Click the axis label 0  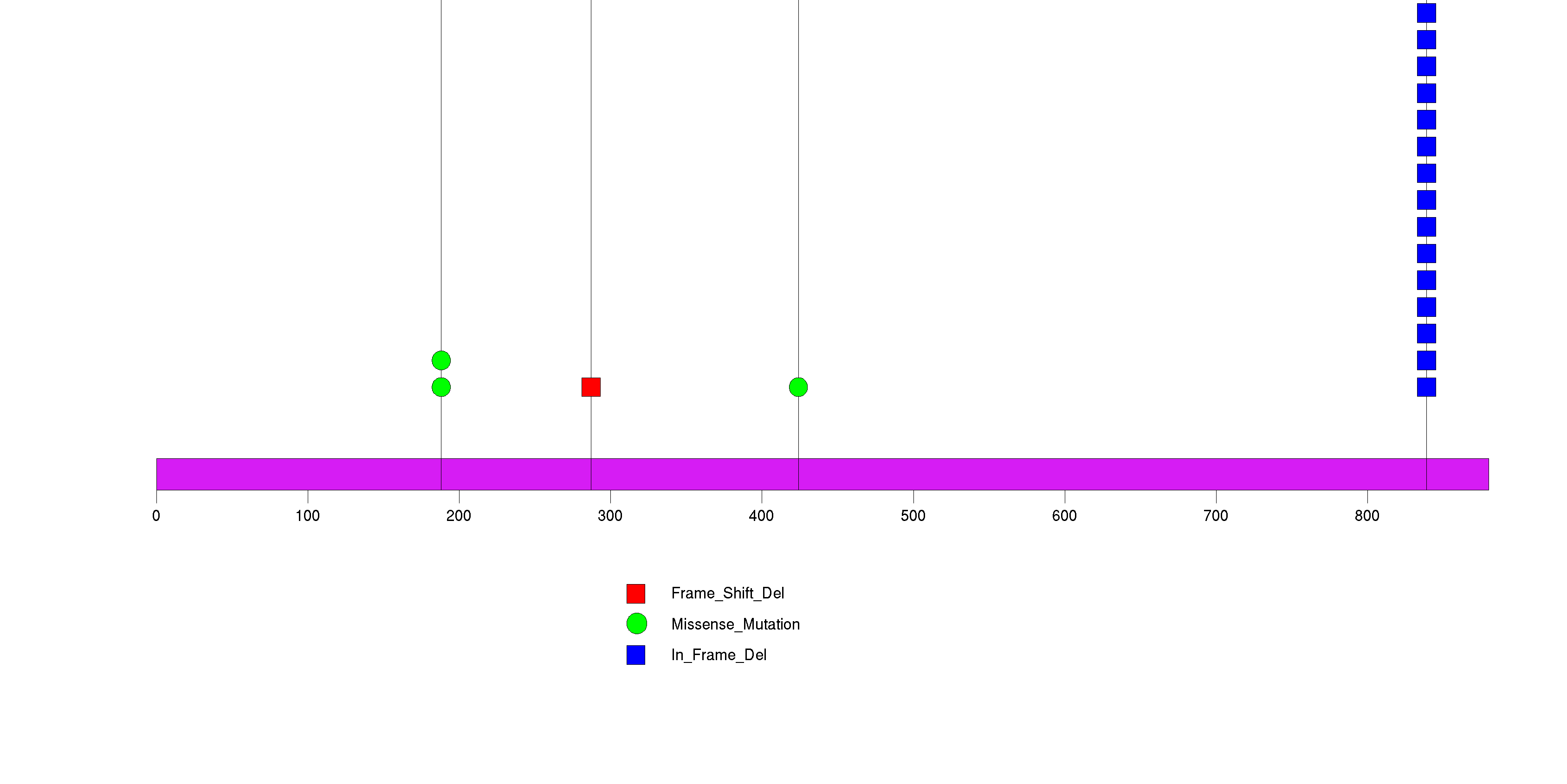[156, 516]
